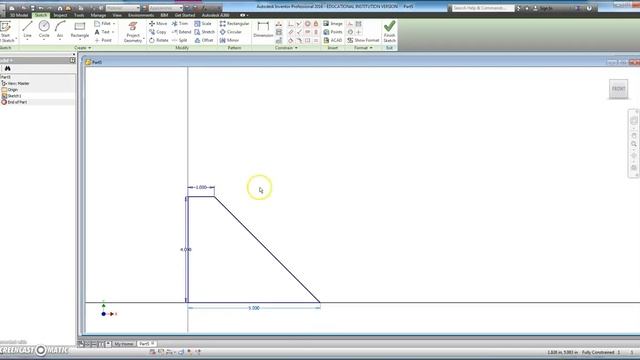Select the Arc tool
The width and height of the screenshot is (640, 360).
[x=60, y=30]
